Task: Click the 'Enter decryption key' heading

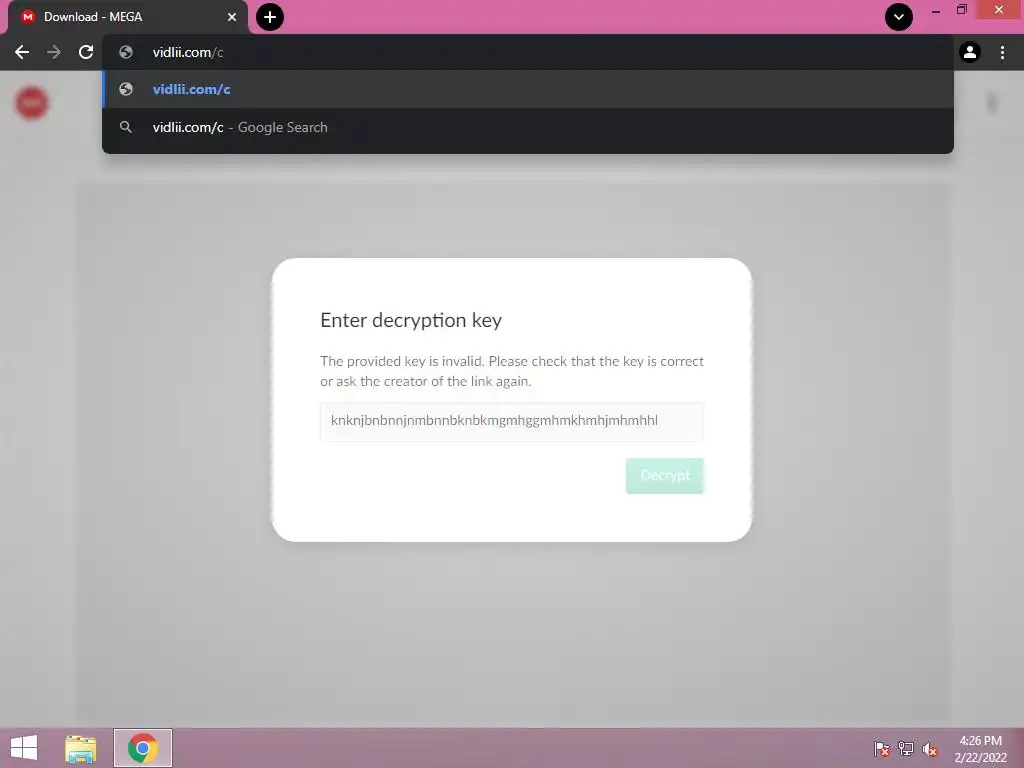Action: 411,321
